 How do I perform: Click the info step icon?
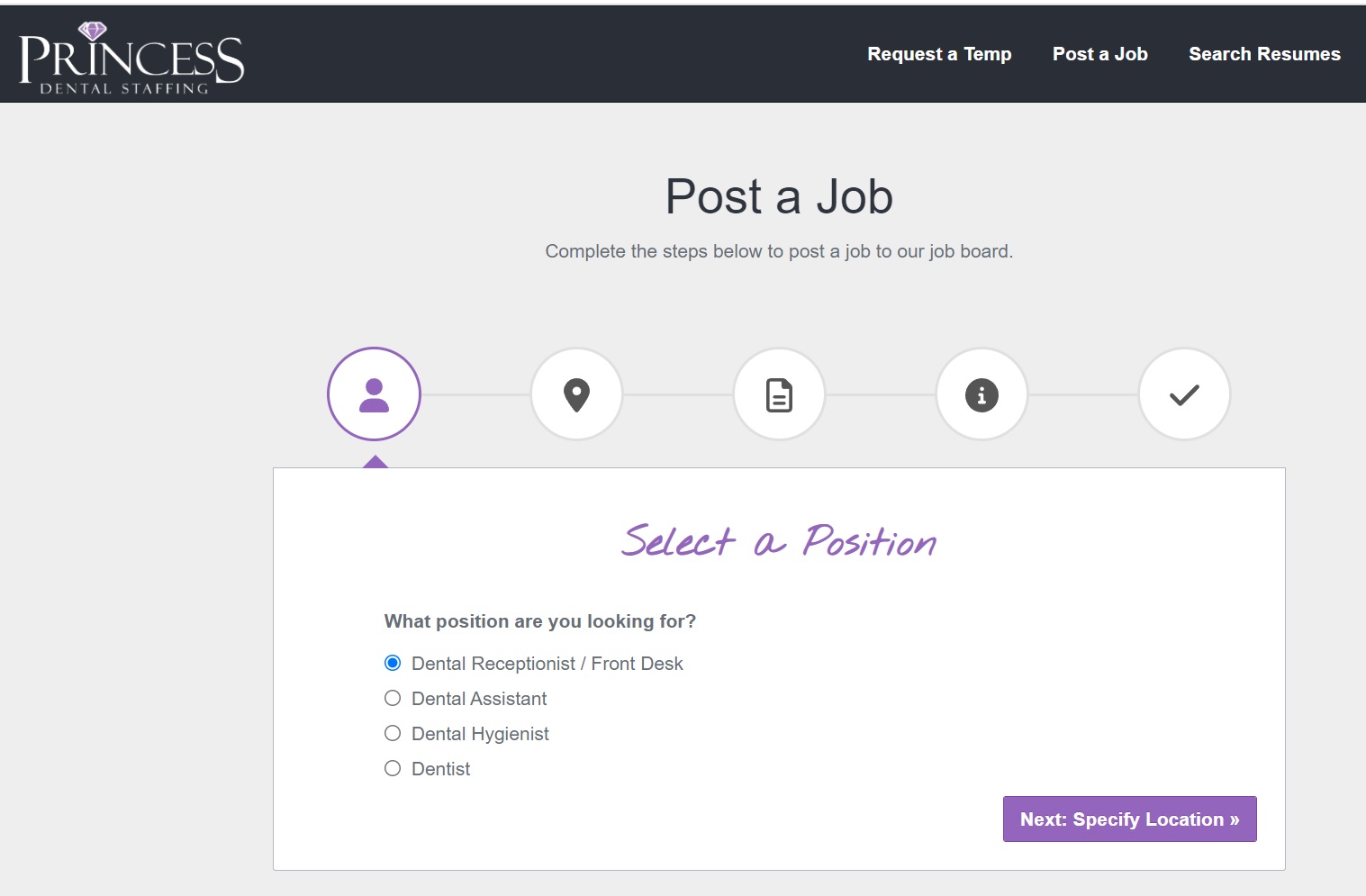click(982, 394)
